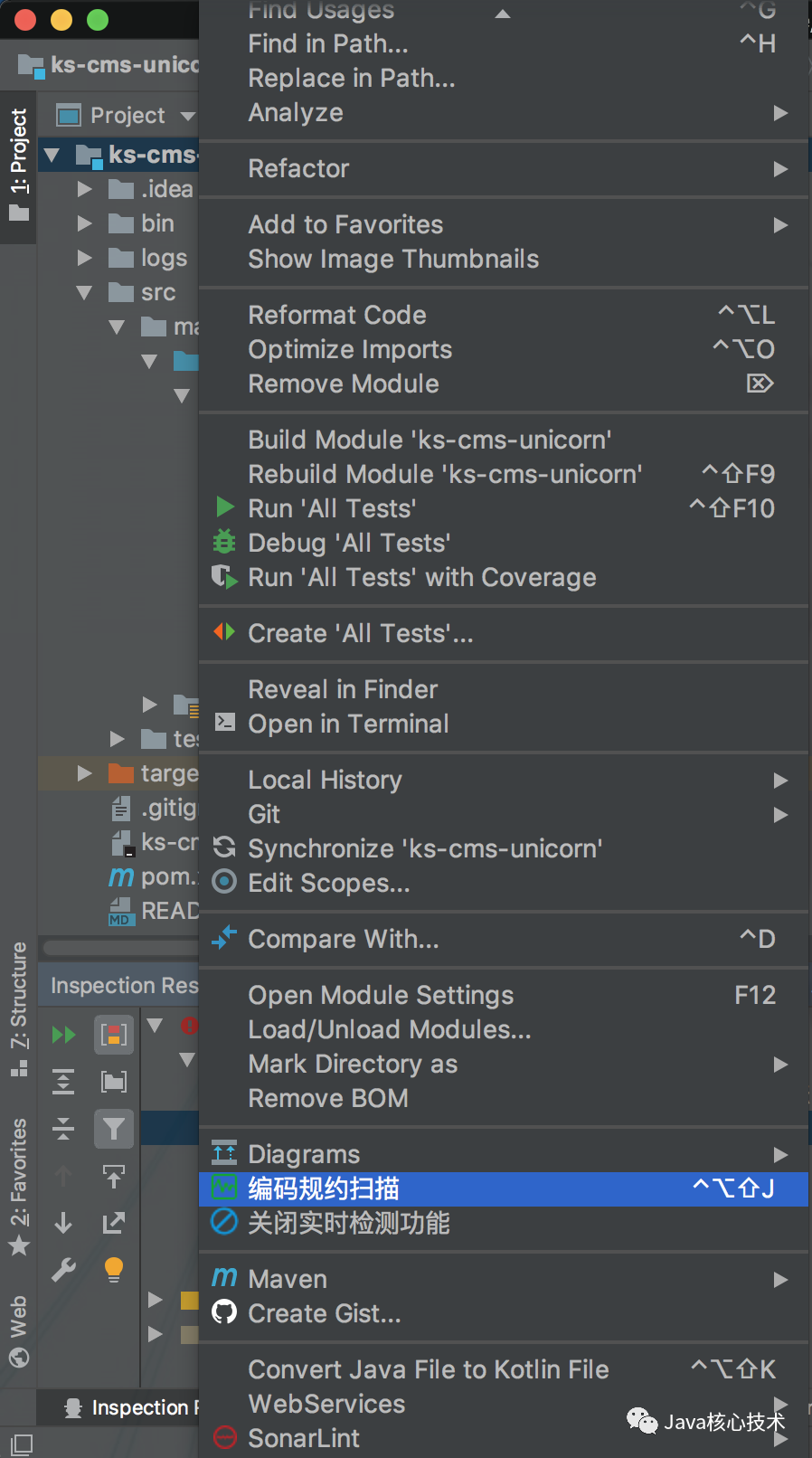Click Run 'All Tests' menu entry
Screen dimensions: 812x1458
[x=332, y=508]
